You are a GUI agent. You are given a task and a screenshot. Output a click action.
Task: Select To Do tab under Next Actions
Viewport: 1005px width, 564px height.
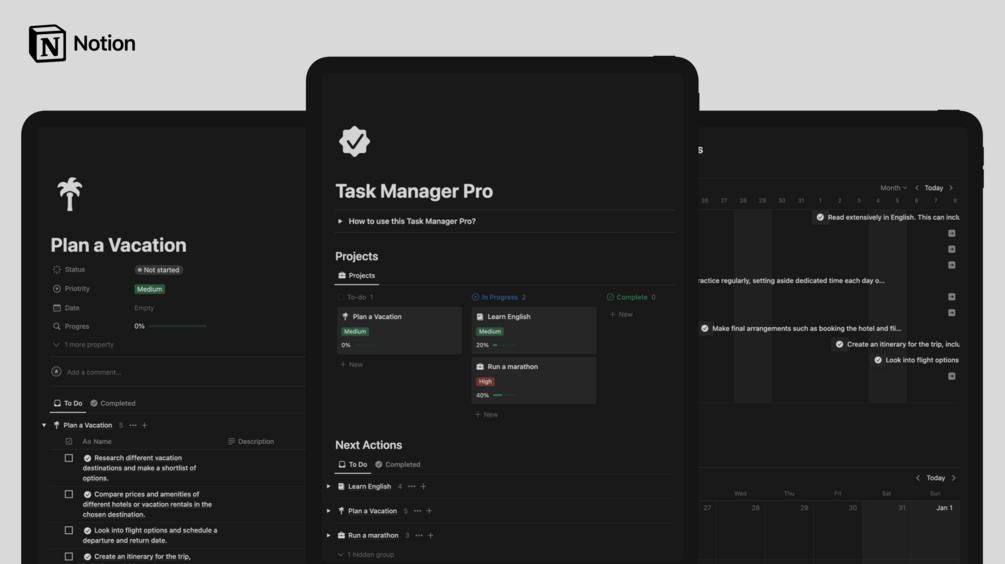(x=353, y=465)
